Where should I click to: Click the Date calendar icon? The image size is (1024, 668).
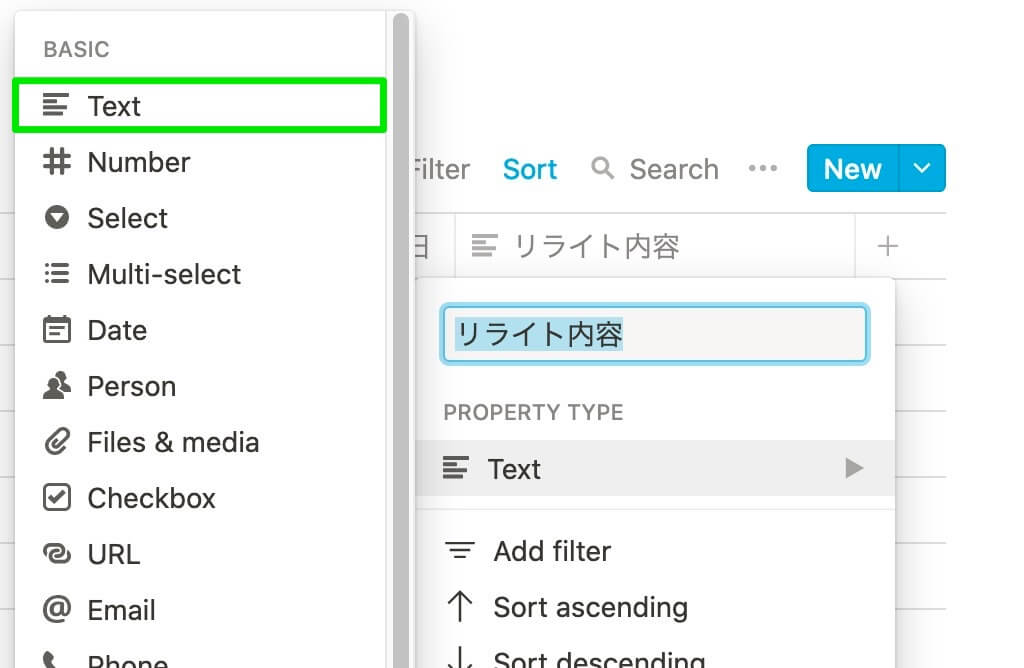[57, 329]
